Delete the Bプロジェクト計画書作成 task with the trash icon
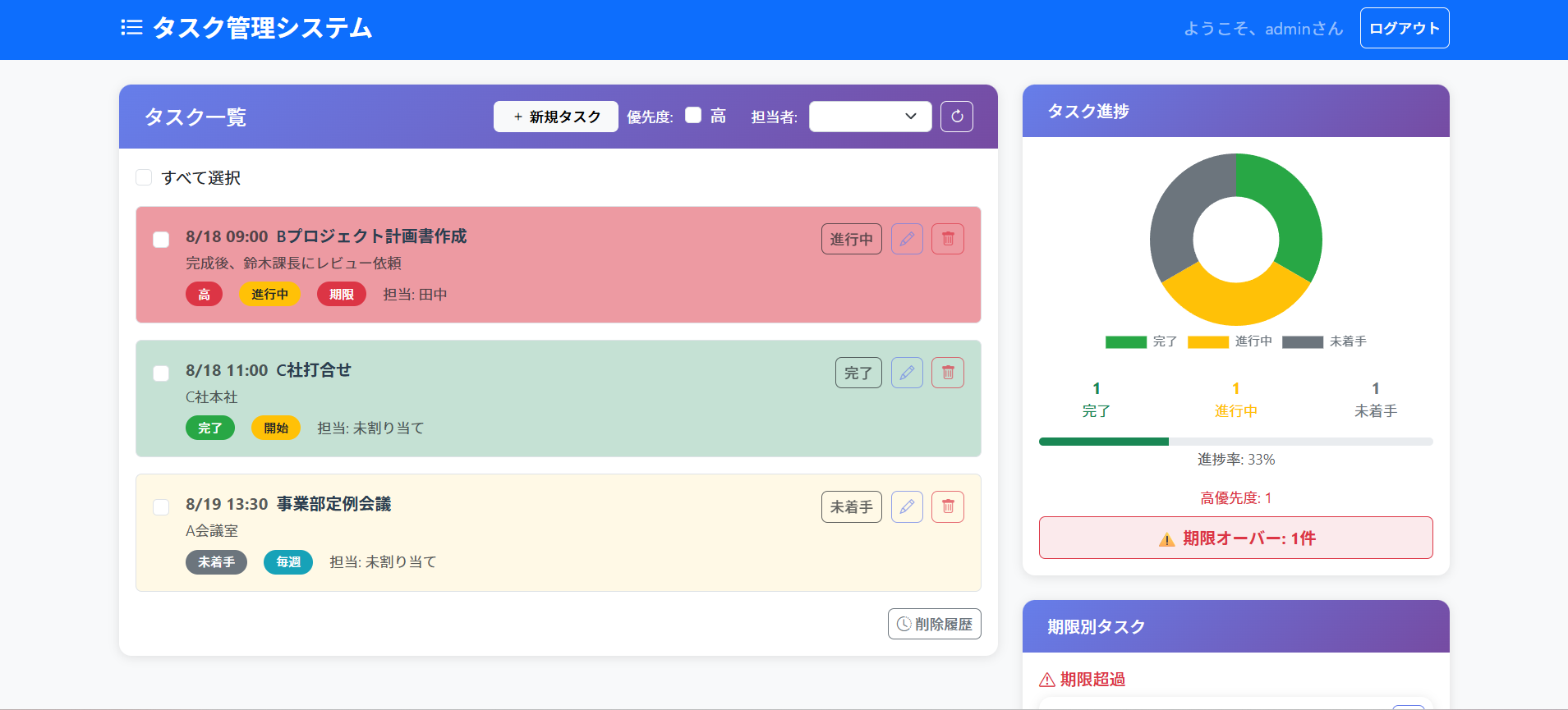This screenshot has width=1568, height=710. coord(948,239)
